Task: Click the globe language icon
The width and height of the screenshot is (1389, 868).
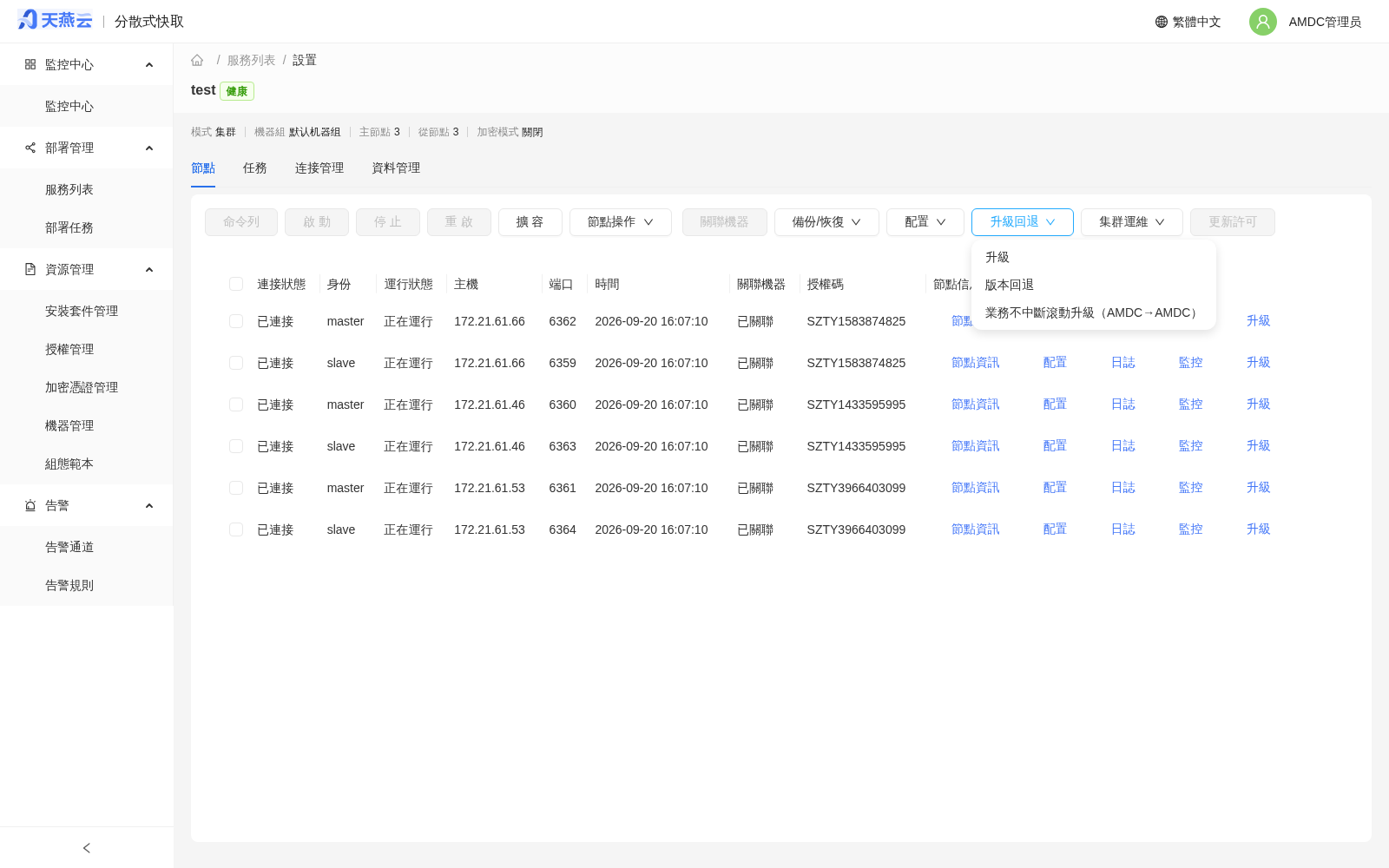Action: coord(1162,22)
